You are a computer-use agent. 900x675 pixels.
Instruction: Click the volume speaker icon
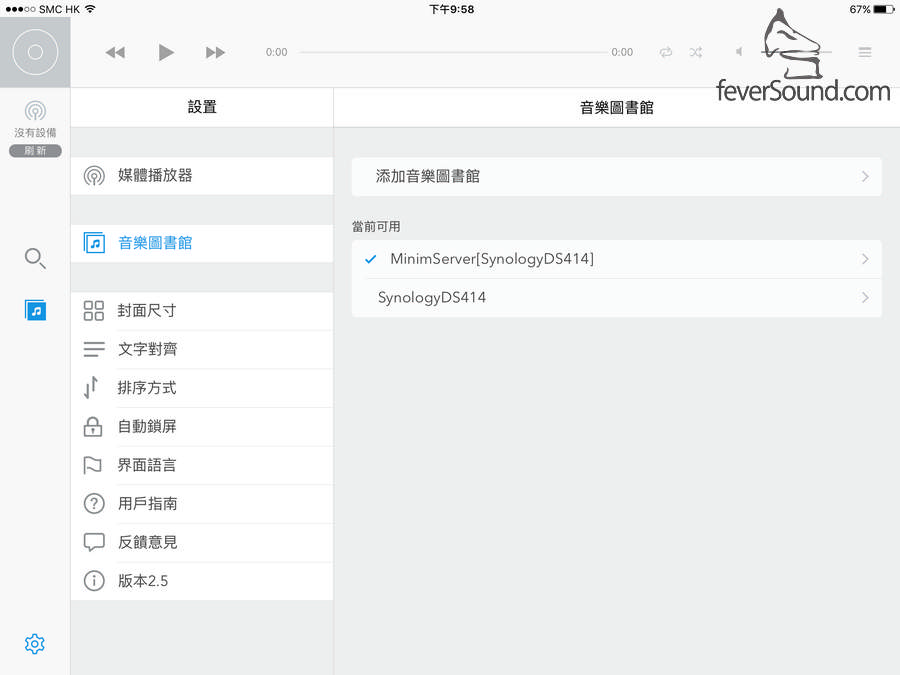[x=739, y=52]
